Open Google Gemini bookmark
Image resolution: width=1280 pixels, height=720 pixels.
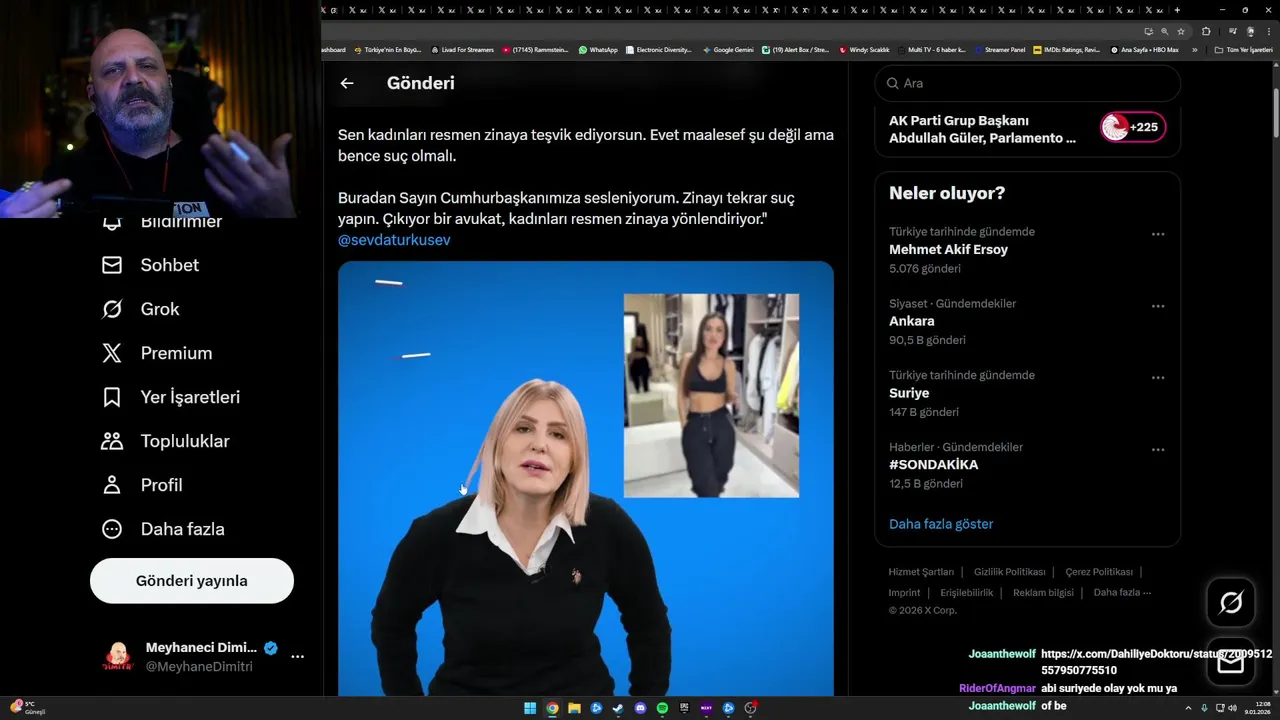[728, 49]
